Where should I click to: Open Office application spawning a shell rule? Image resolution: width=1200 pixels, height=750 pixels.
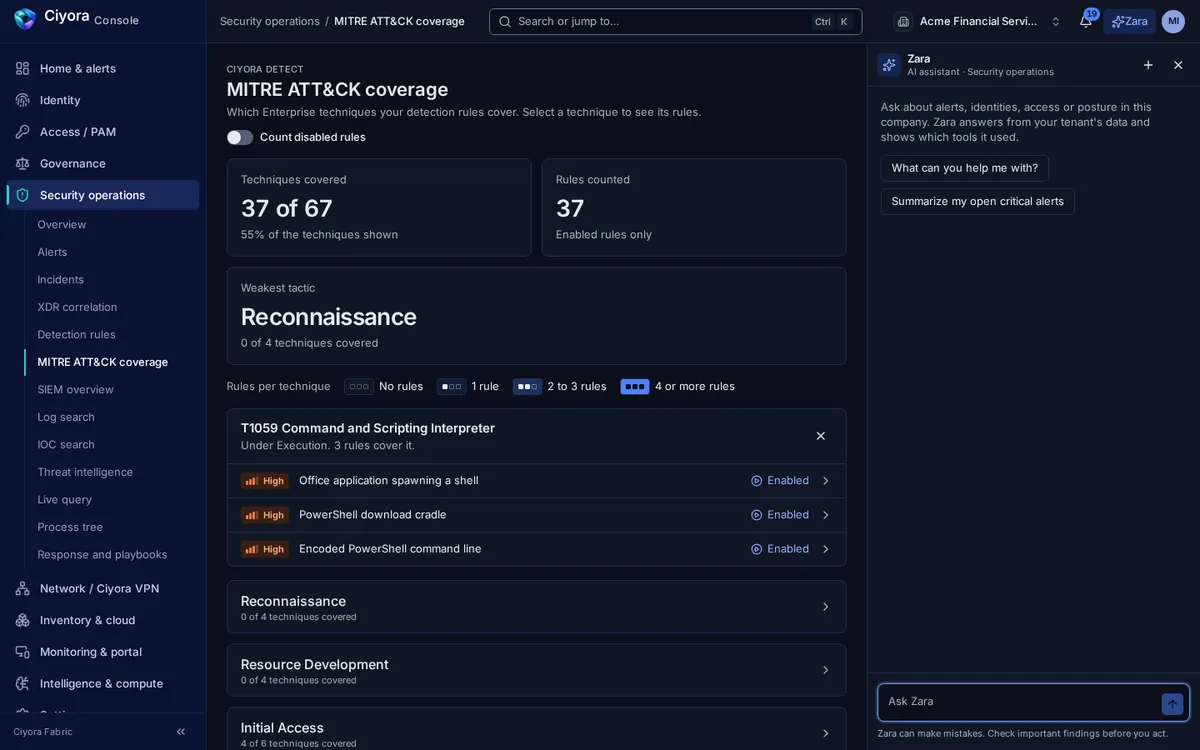536,481
